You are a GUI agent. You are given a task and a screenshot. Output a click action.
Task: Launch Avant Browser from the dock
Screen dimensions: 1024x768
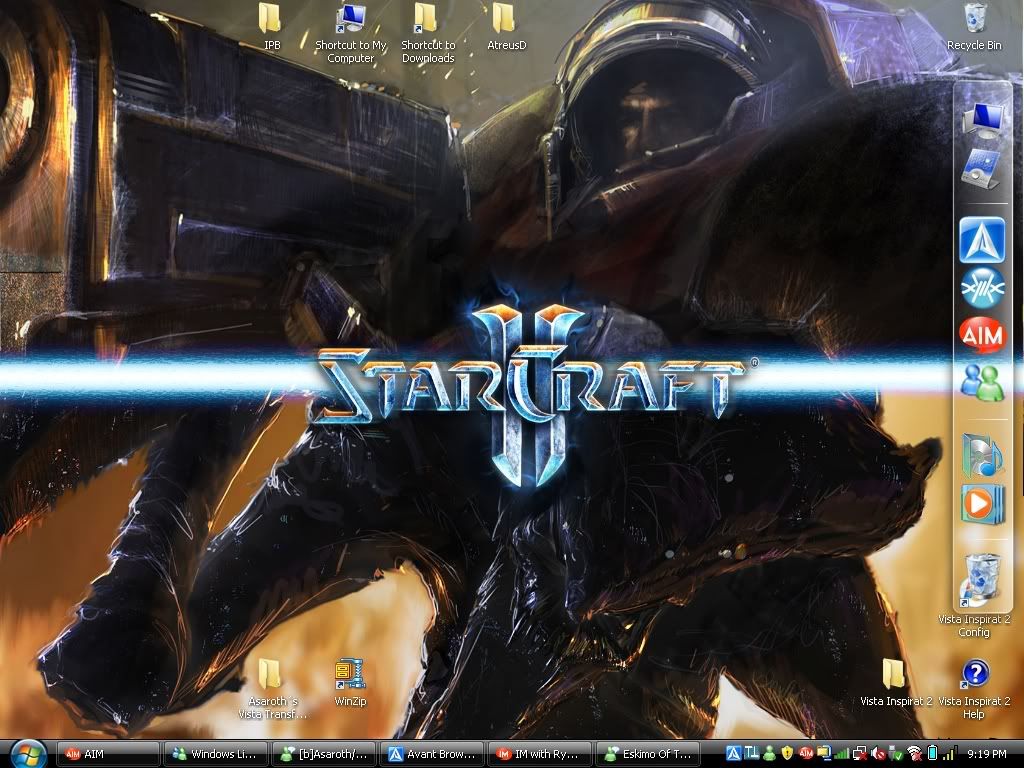982,240
